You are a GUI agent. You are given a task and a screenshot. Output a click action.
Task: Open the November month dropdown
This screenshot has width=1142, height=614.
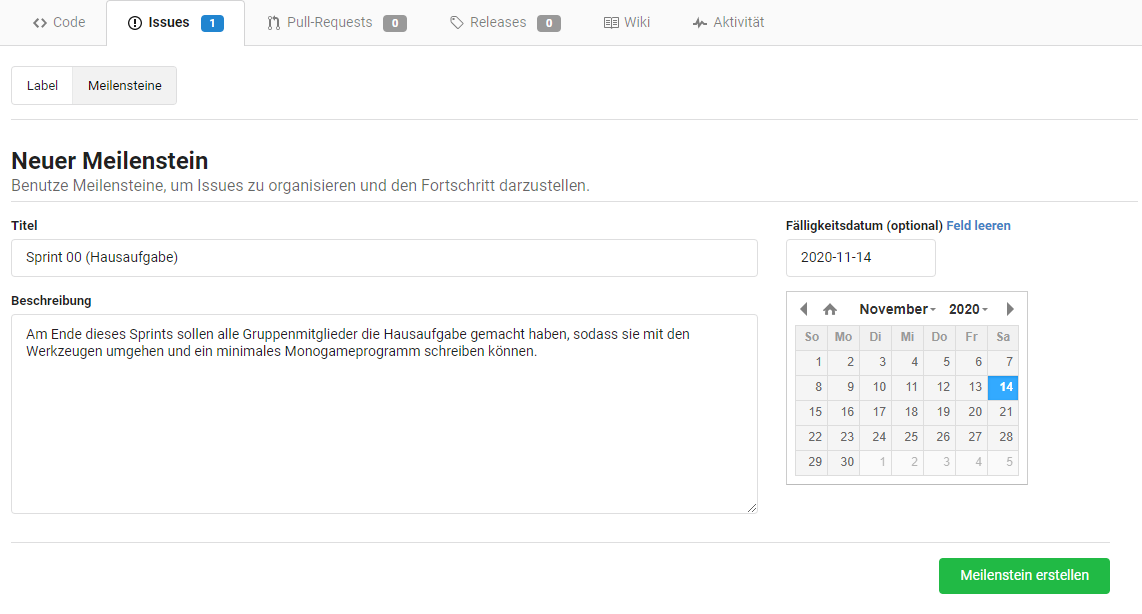(897, 309)
